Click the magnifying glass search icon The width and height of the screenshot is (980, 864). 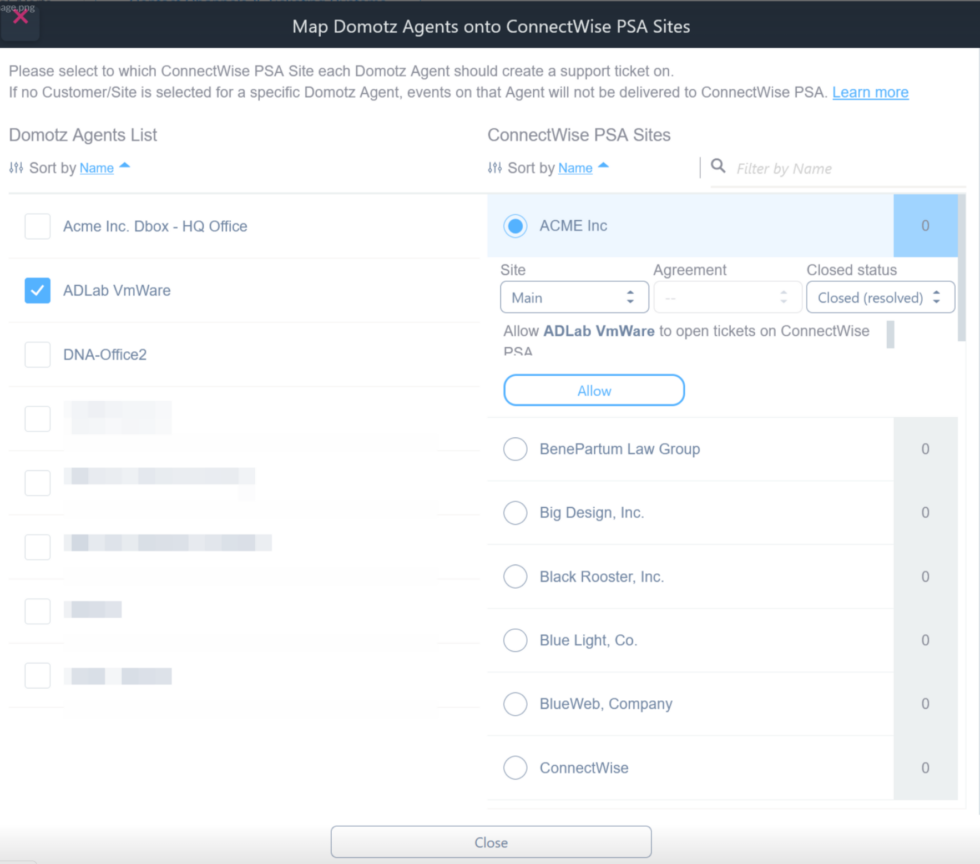point(718,167)
